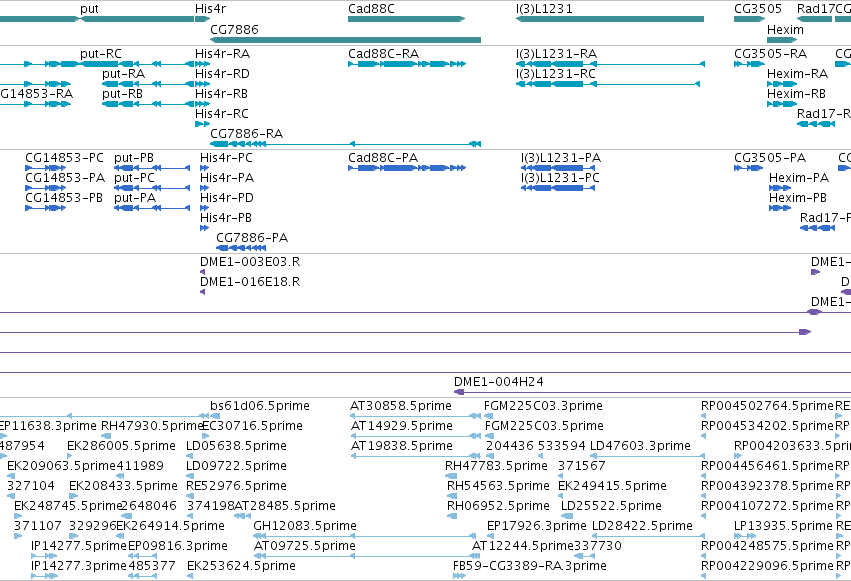Select the long CG7886 gene bar
The height and width of the screenshot is (581, 851).
click(x=345, y=40)
